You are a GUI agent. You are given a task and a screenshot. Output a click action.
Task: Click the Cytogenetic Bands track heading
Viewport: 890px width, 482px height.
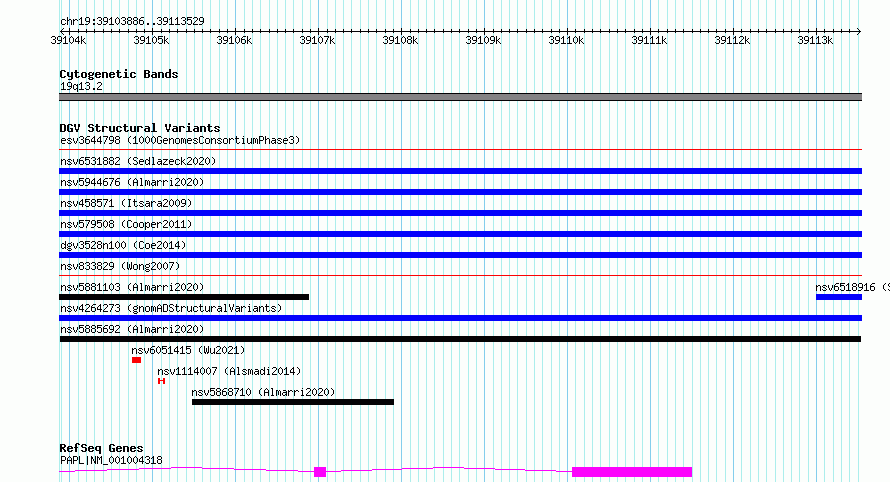coord(119,74)
